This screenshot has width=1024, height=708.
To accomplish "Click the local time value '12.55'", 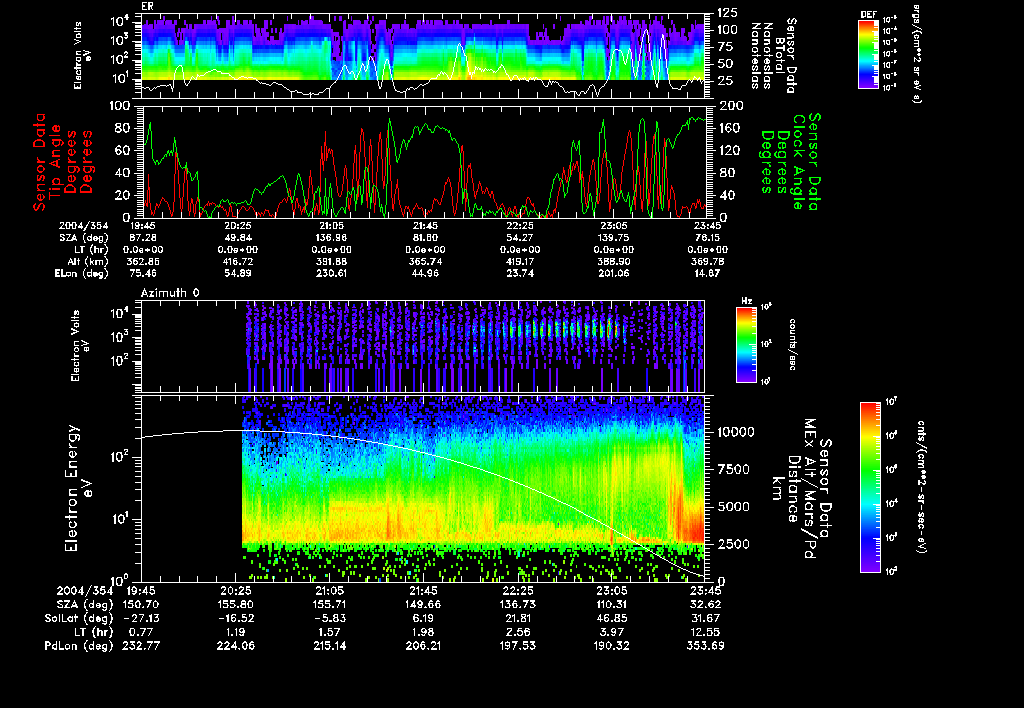I will tap(706, 632).
